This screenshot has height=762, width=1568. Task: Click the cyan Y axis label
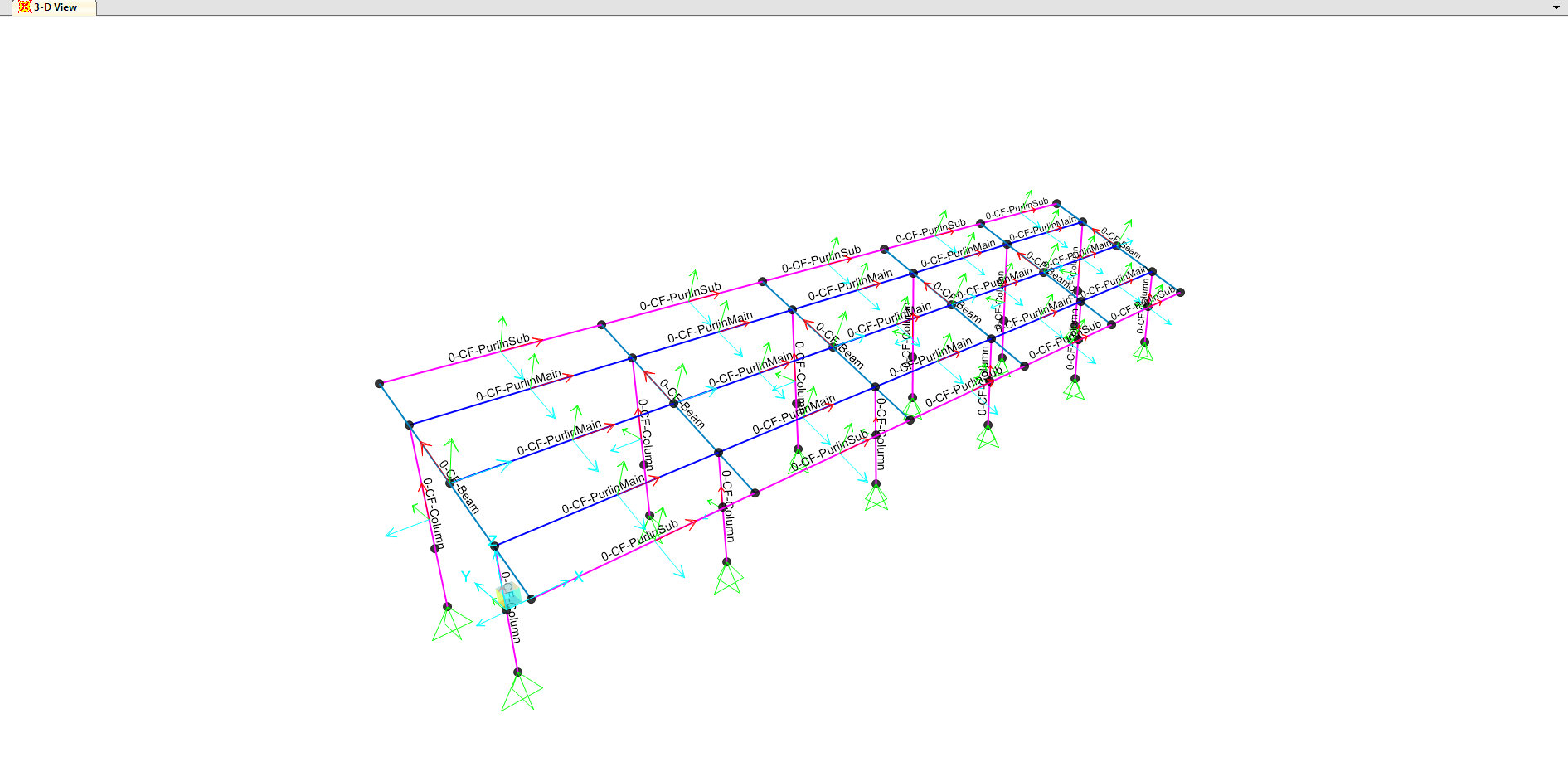[x=466, y=576]
